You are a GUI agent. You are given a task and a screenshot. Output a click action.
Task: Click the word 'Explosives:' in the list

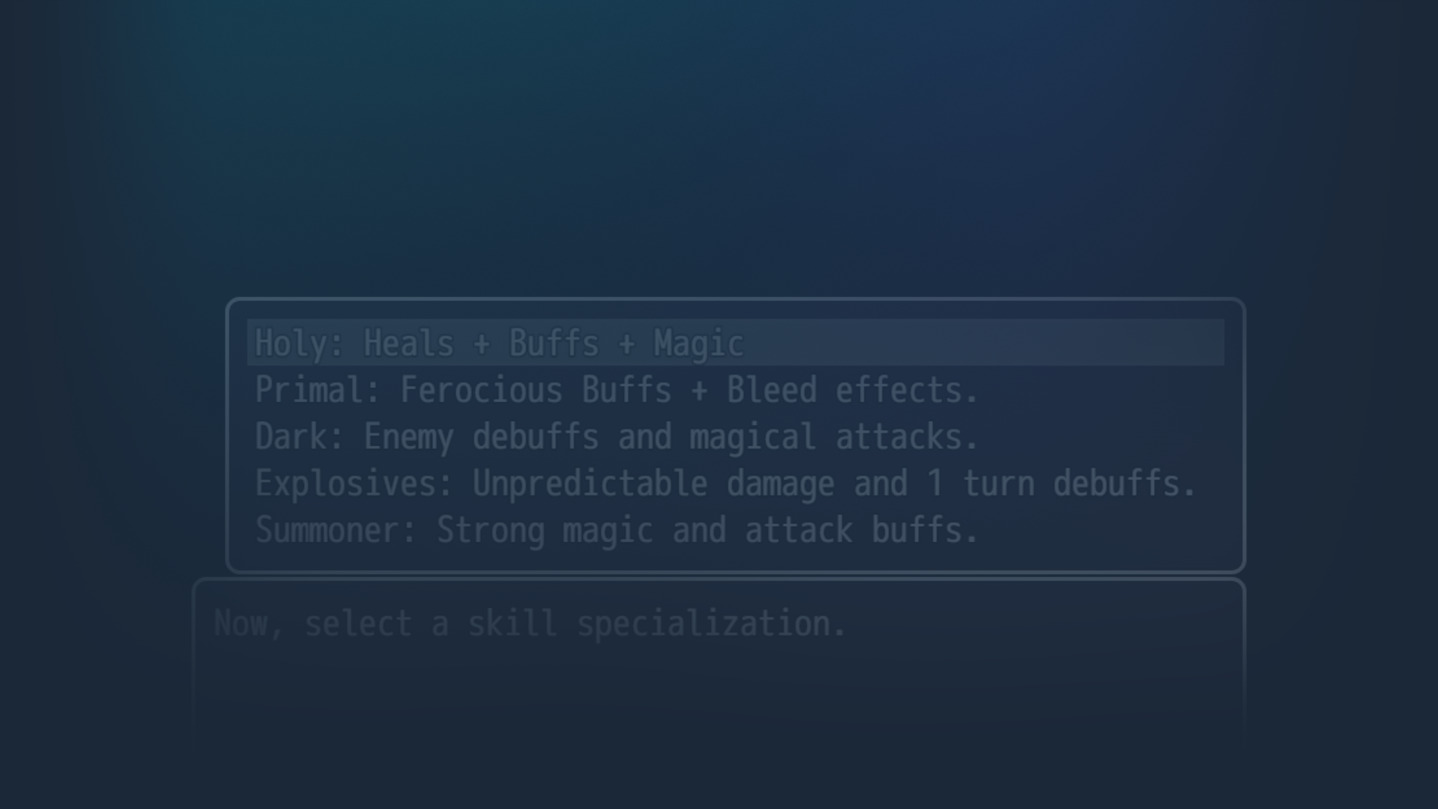coord(354,484)
